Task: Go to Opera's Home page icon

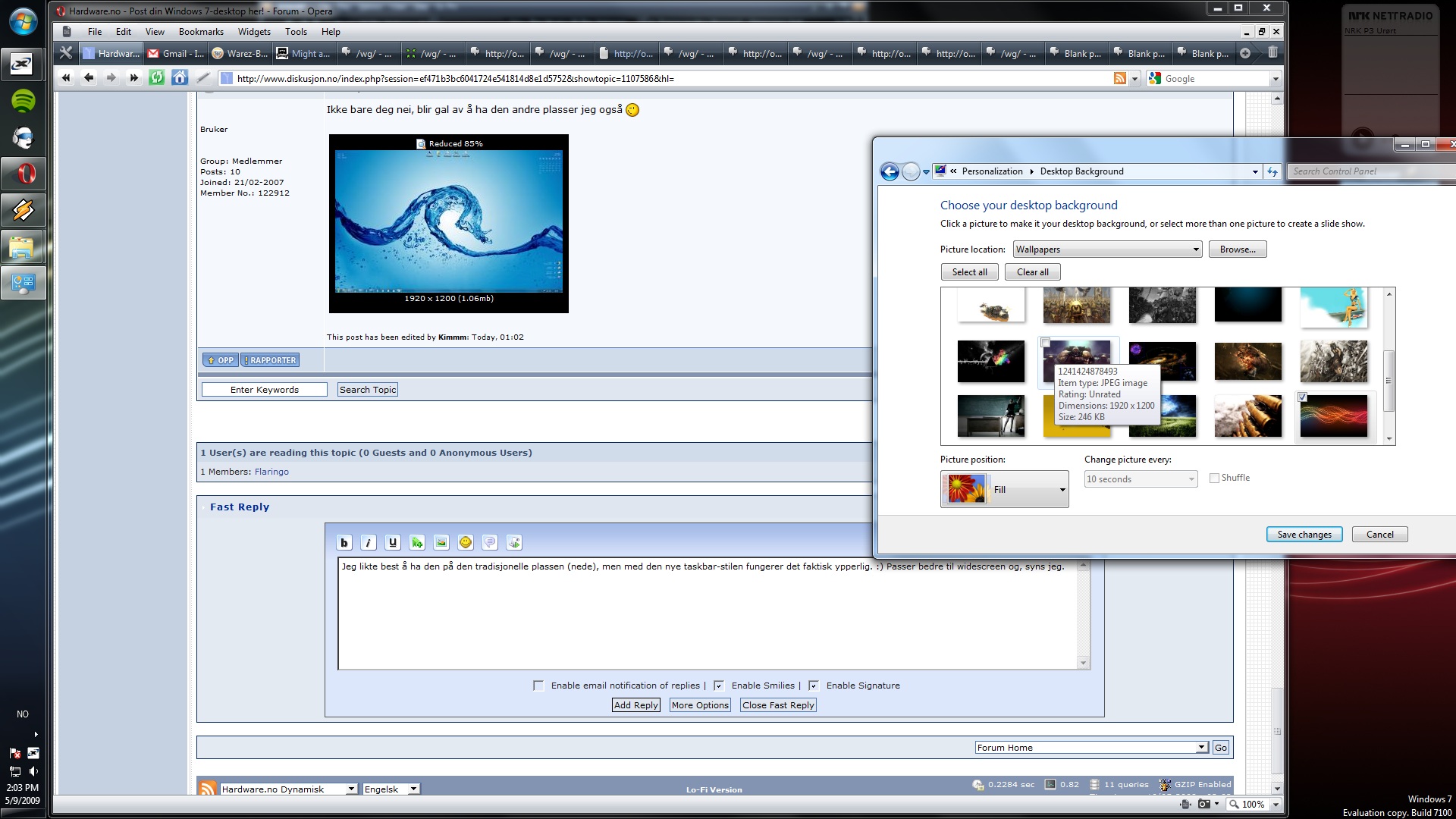Action: pos(180,78)
